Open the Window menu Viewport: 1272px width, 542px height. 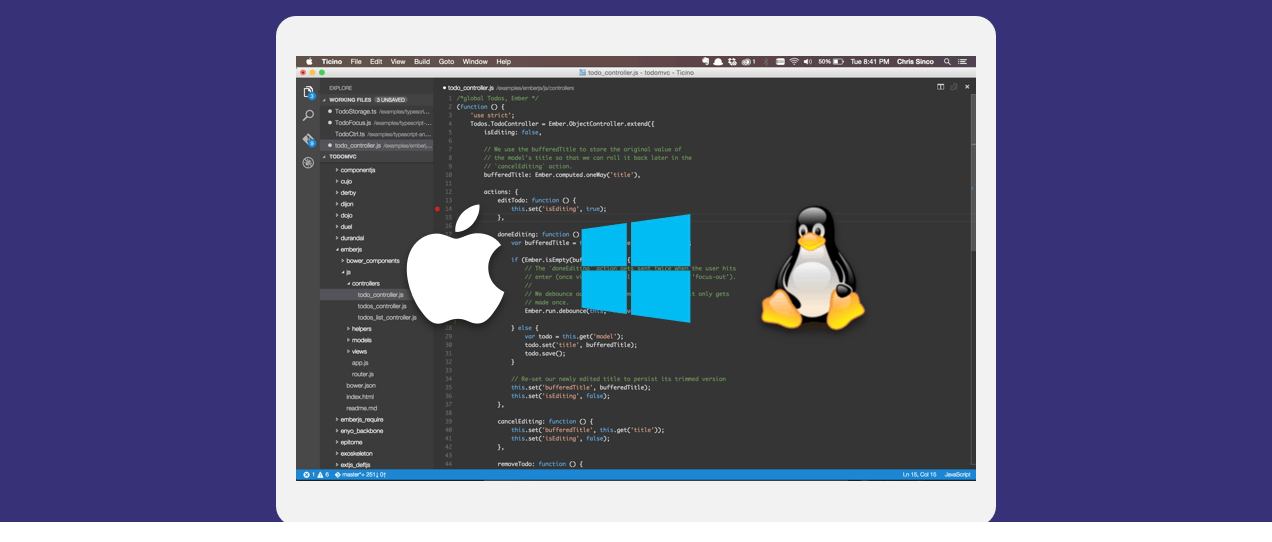pos(475,61)
